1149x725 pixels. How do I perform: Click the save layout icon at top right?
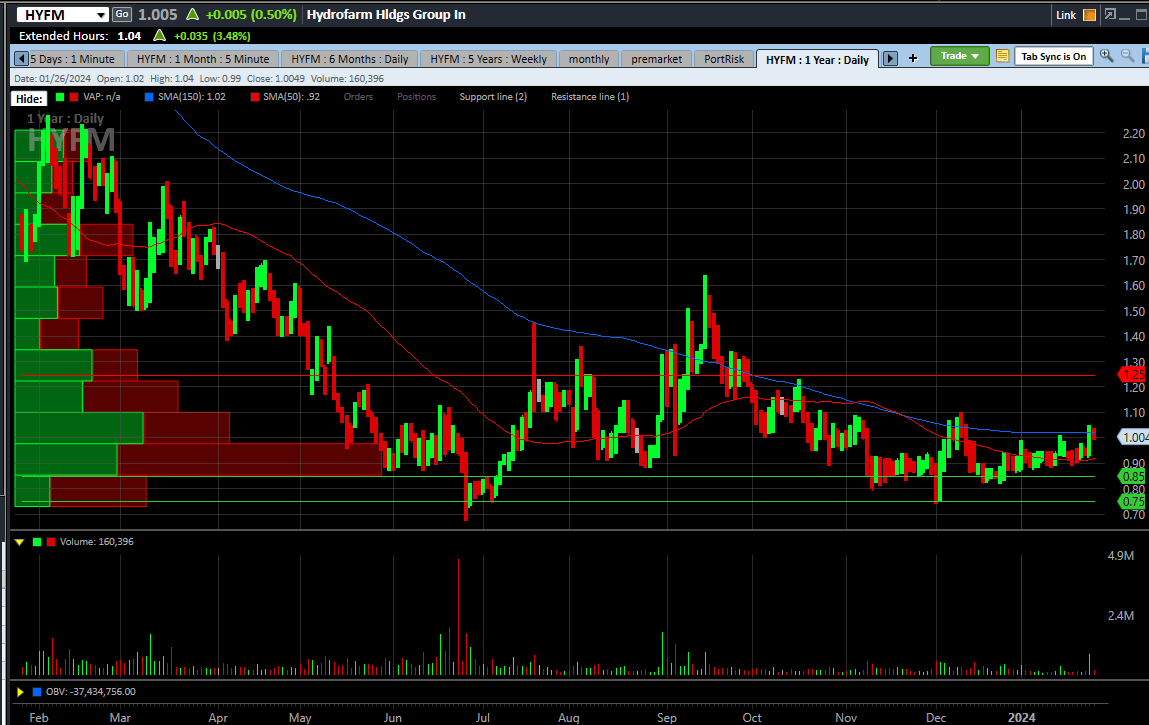(1145, 55)
